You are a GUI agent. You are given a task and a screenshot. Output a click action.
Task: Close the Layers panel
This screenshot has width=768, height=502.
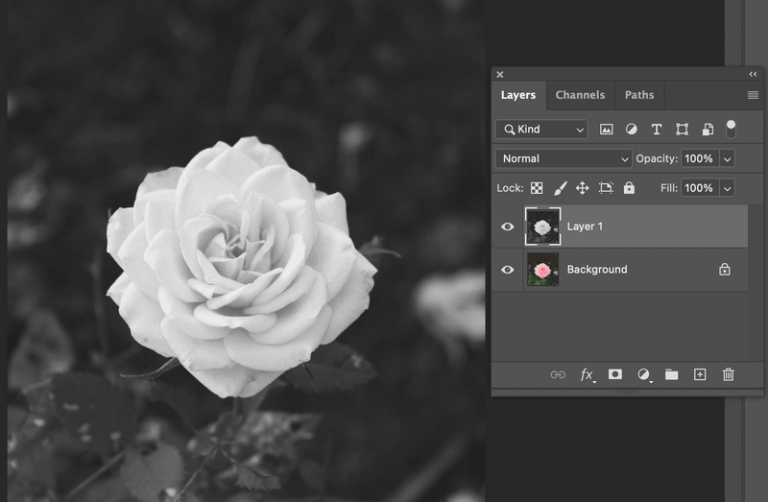500,74
